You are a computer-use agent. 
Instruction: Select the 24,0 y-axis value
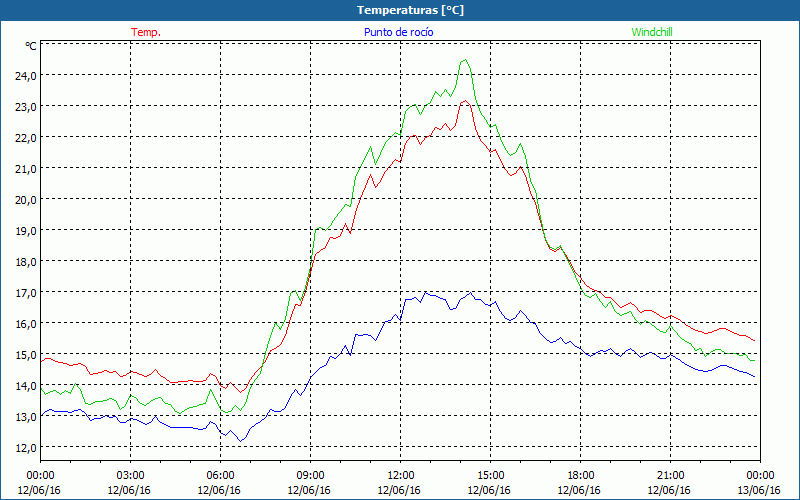[26, 76]
